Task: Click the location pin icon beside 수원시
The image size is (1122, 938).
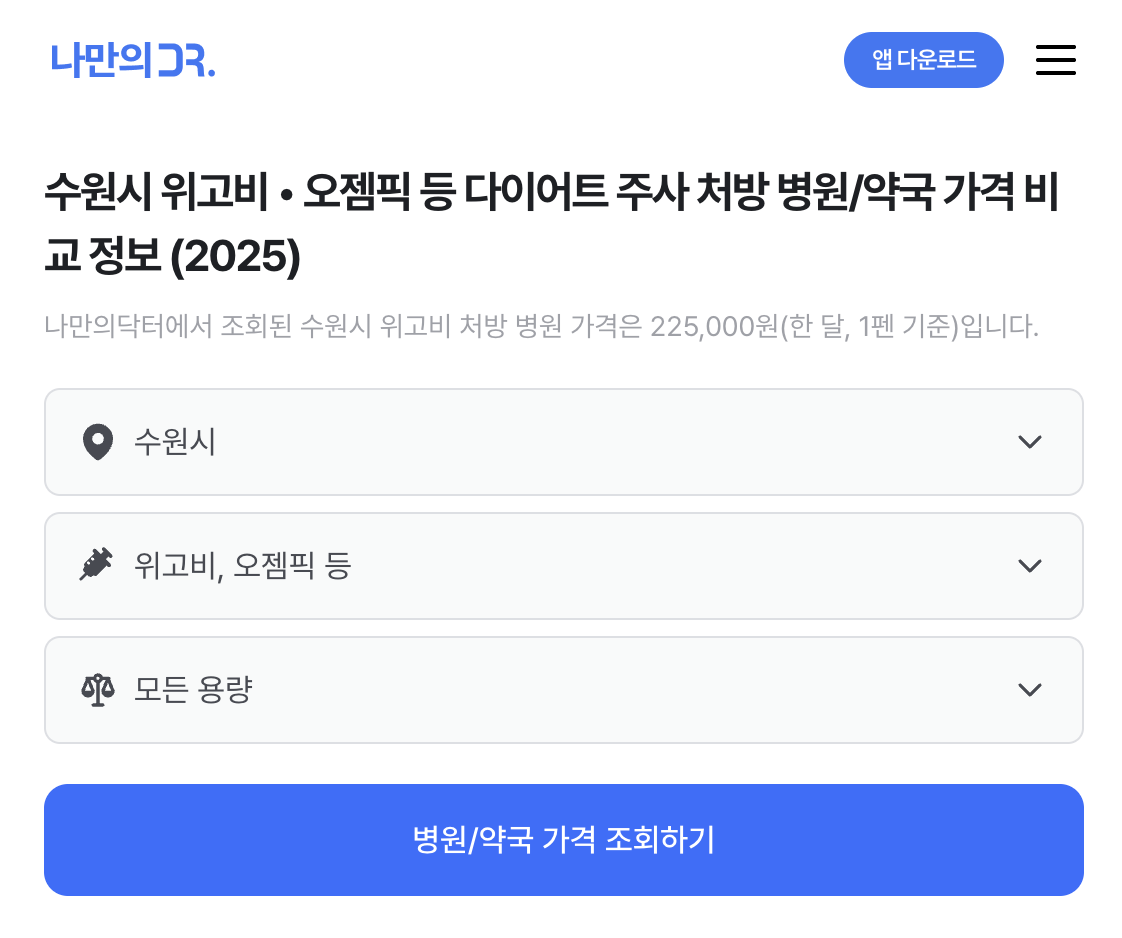Action: [x=97, y=442]
